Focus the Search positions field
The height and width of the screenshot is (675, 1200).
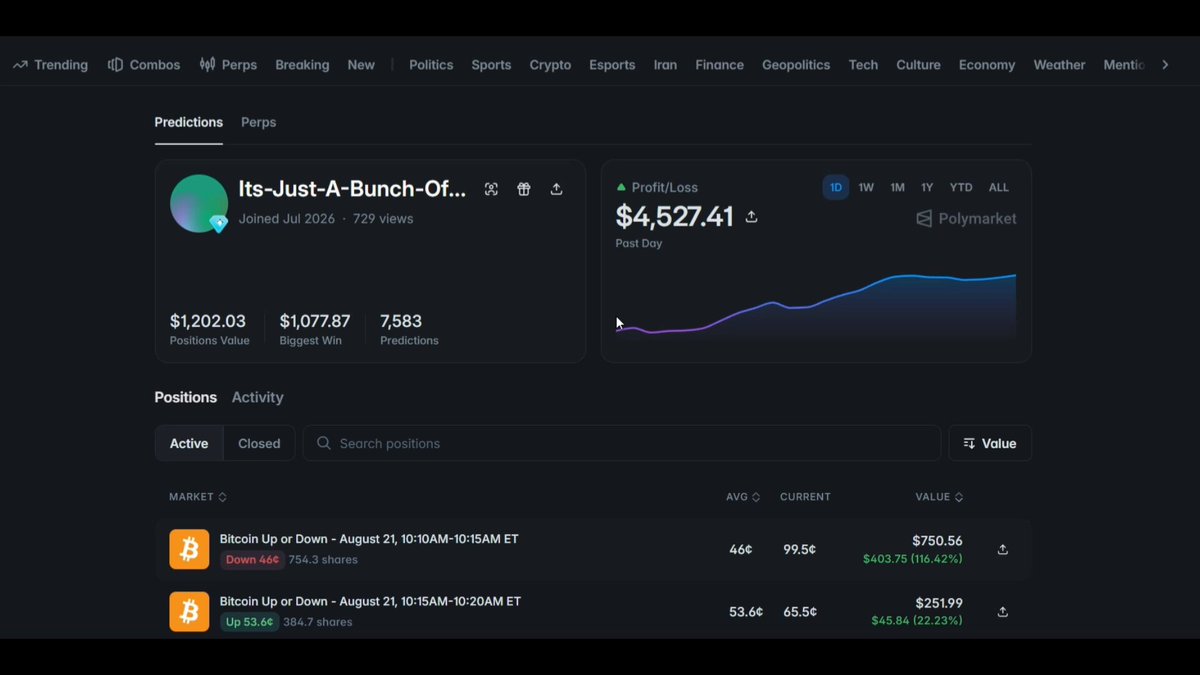[x=622, y=443]
